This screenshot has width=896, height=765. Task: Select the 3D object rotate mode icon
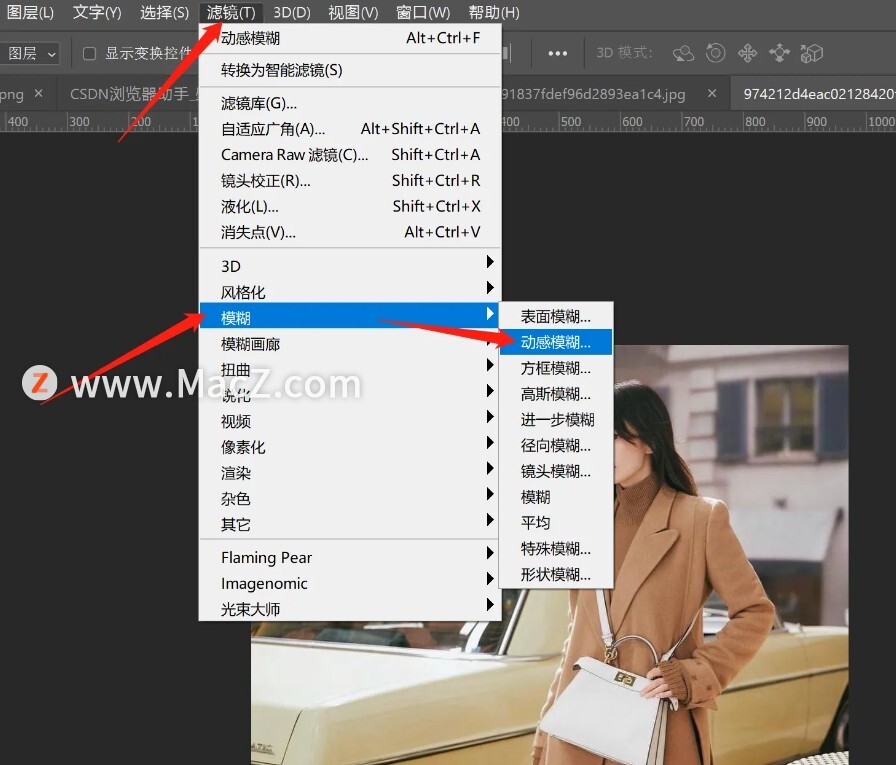[683, 52]
